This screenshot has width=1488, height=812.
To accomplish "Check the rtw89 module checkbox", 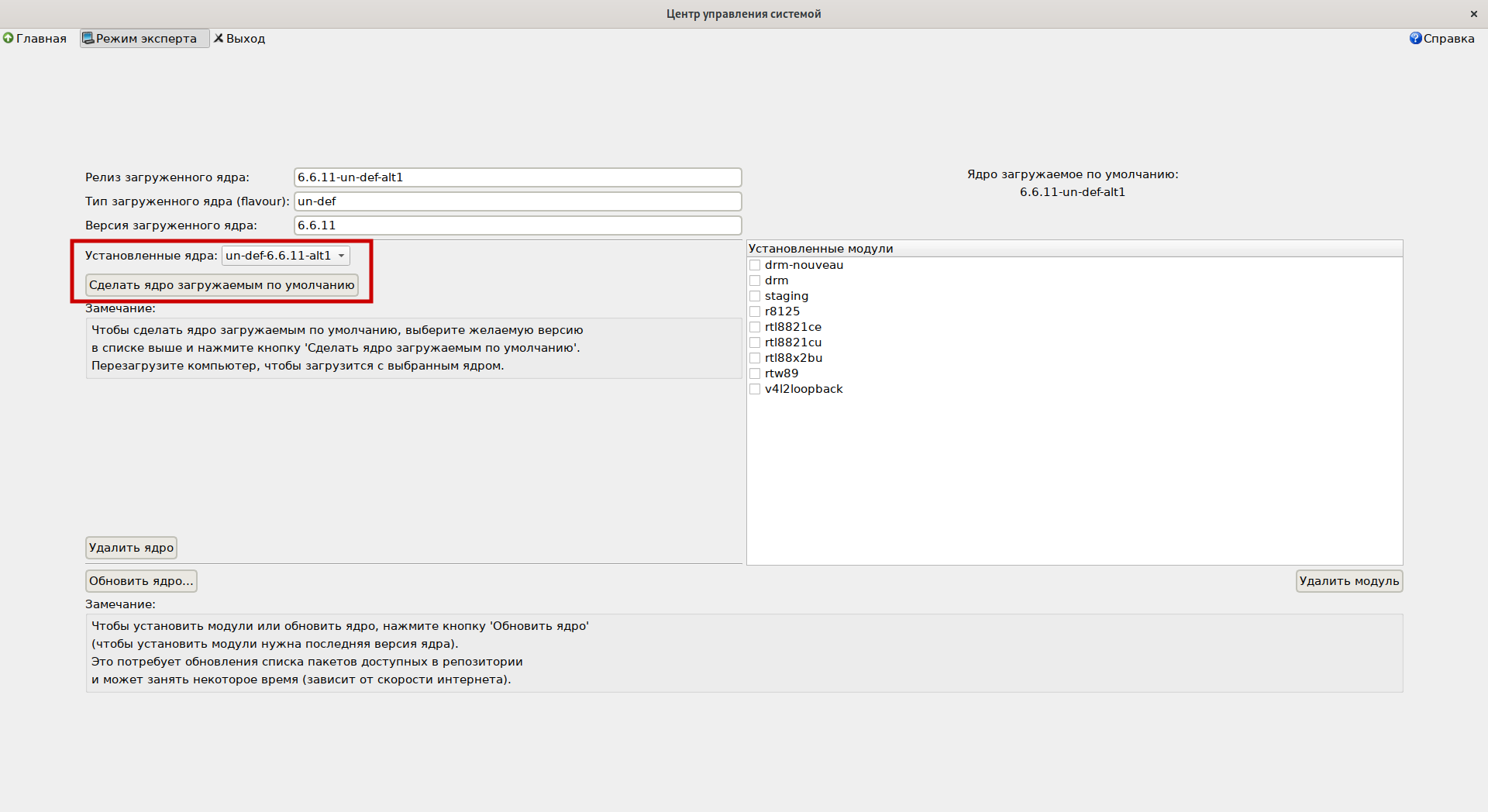I will [x=755, y=373].
